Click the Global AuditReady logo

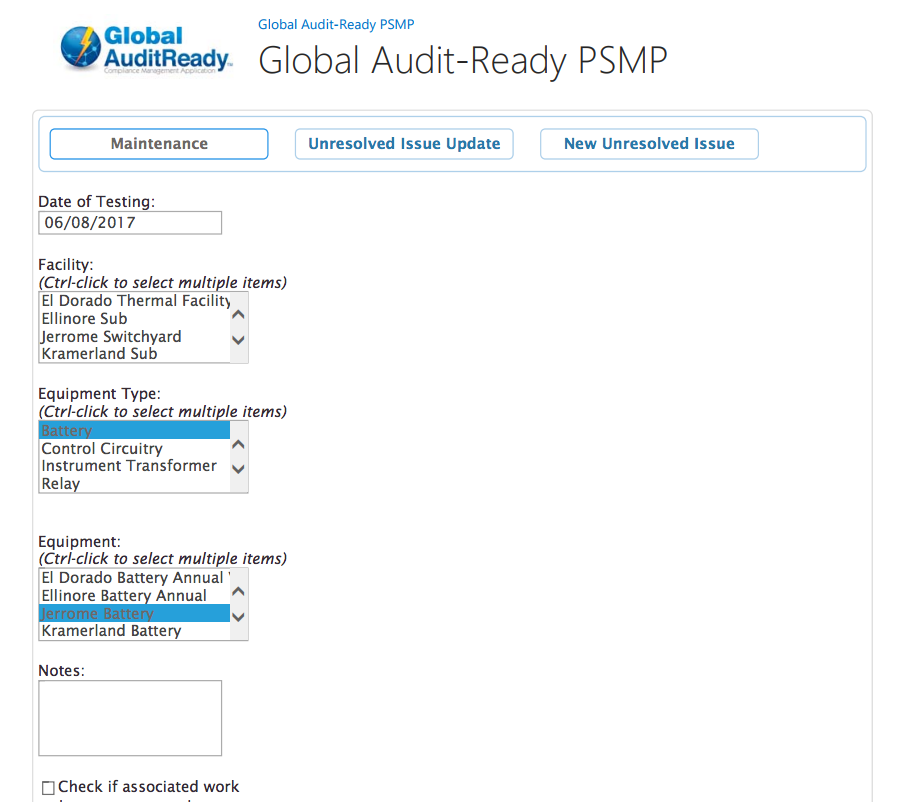[x=146, y=50]
